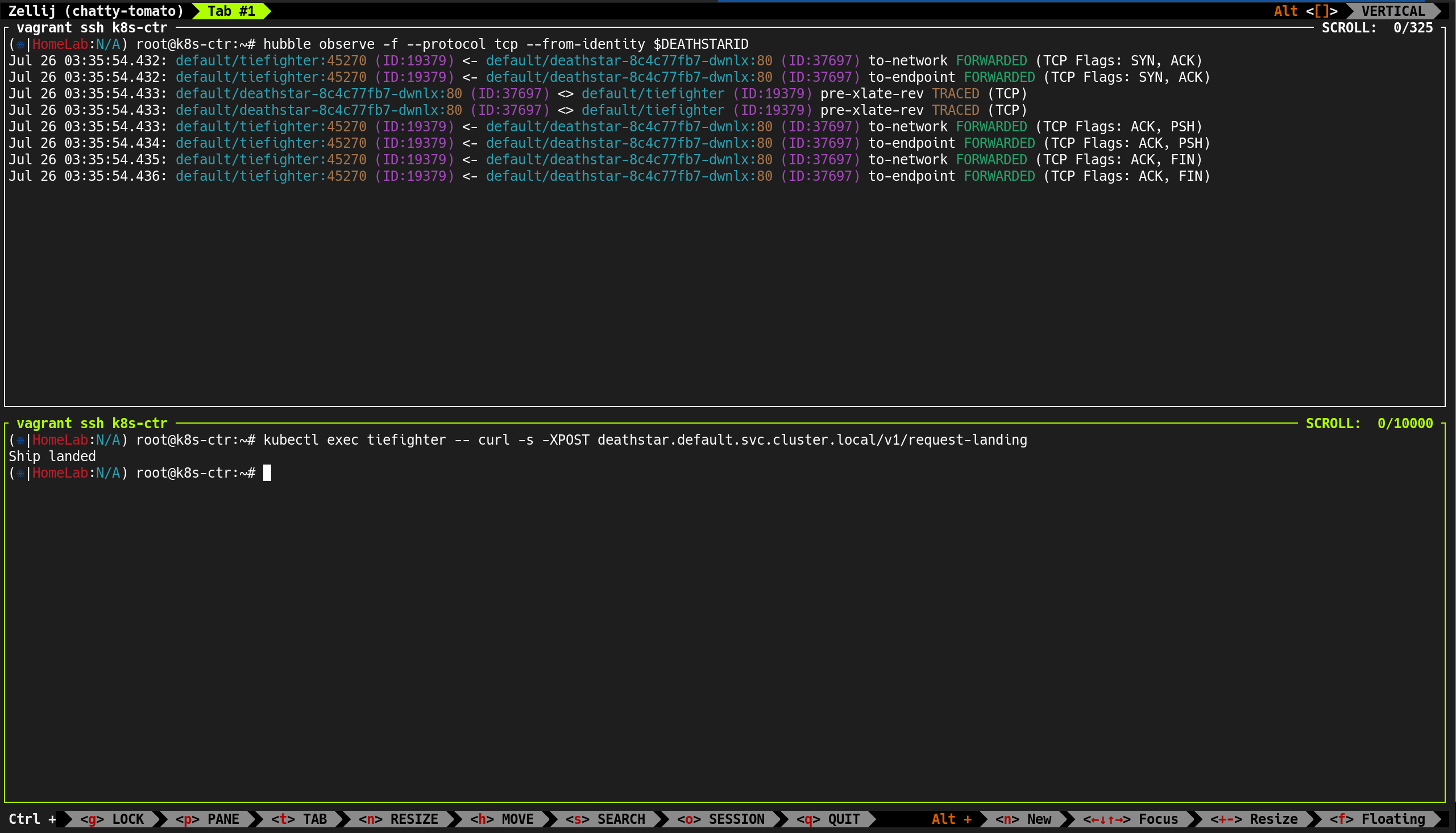Activate the <t> TAB mode

pos(299,819)
